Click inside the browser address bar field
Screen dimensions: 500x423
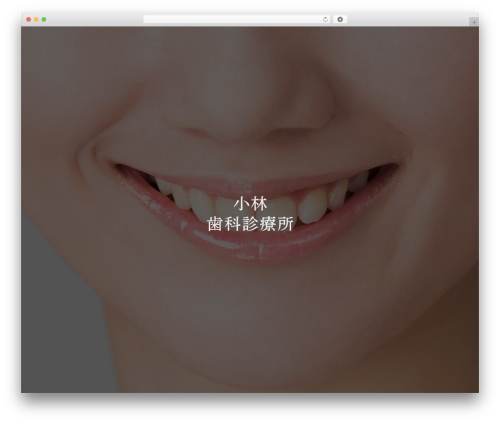[x=237, y=20]
